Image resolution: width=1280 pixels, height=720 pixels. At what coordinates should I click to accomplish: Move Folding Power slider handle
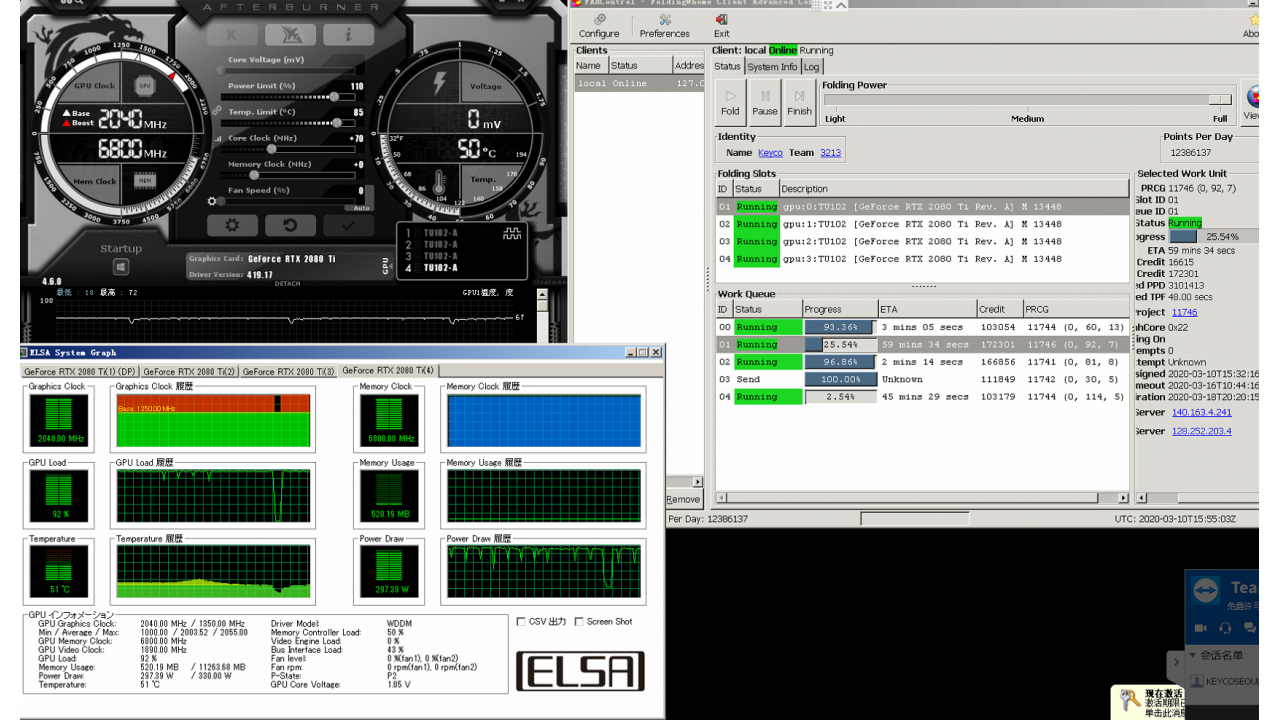click(x=1220, y=100)
